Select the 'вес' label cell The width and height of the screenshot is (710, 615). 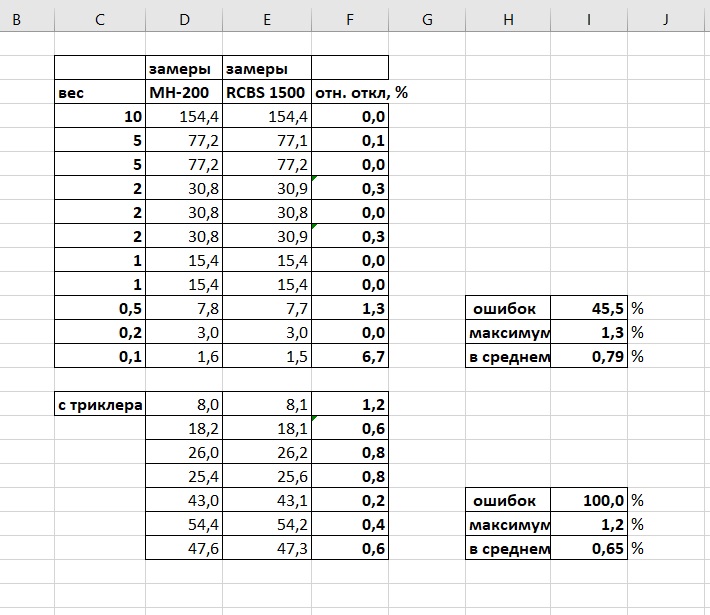point(100,93)
